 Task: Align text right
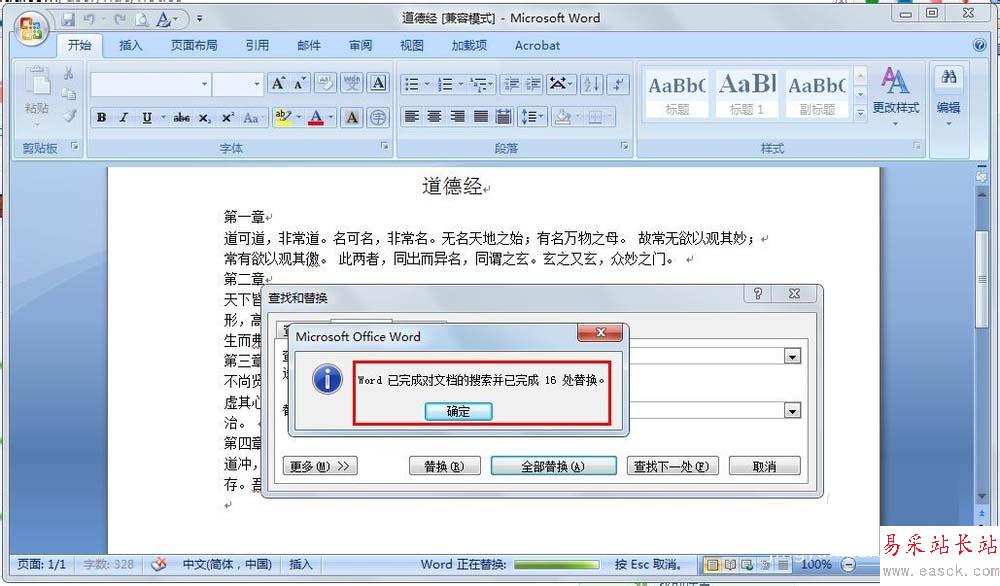coord(458,117)
